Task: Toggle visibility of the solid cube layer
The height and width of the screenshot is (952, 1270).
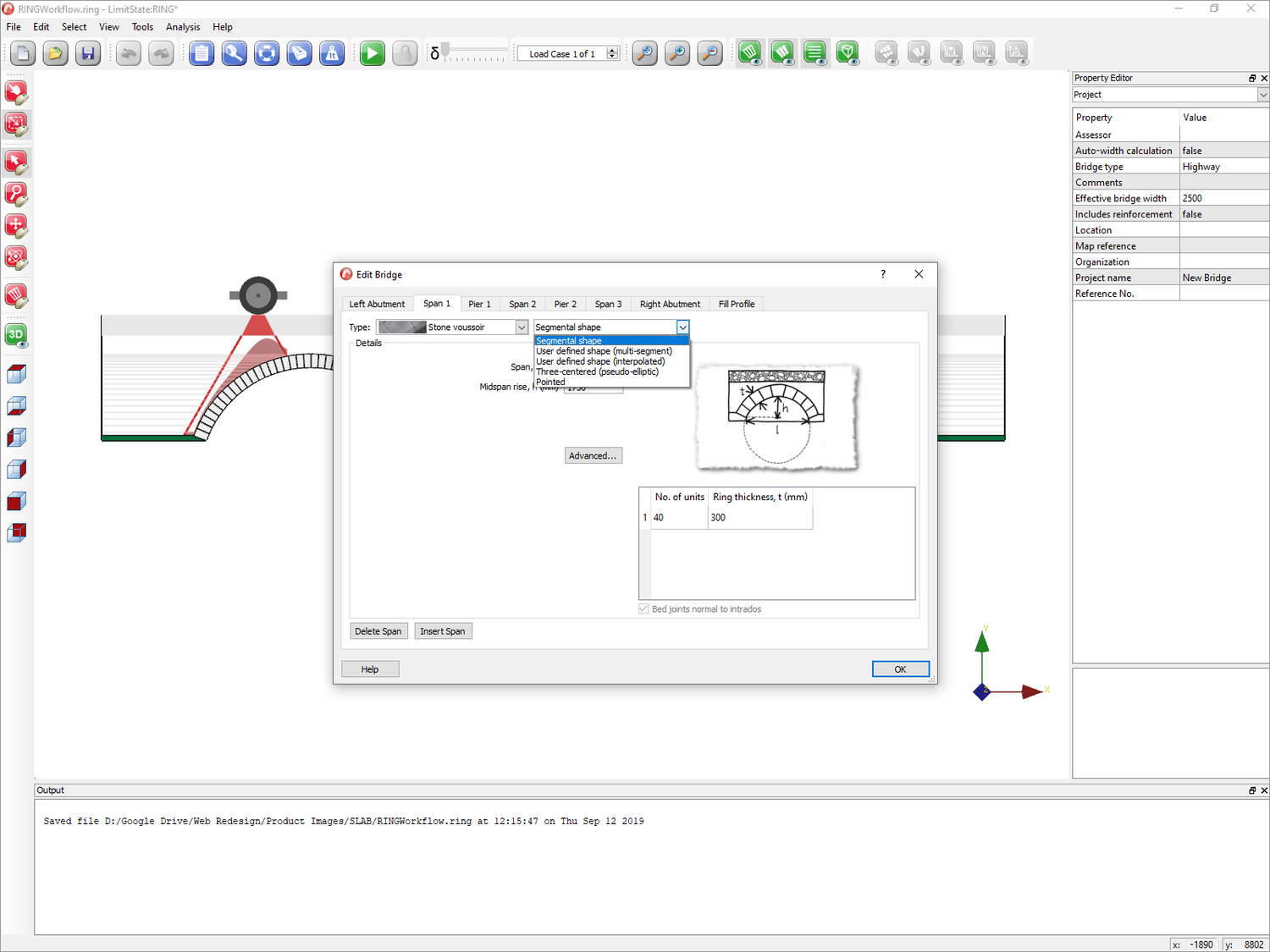Action: click(x=16, y=501)
